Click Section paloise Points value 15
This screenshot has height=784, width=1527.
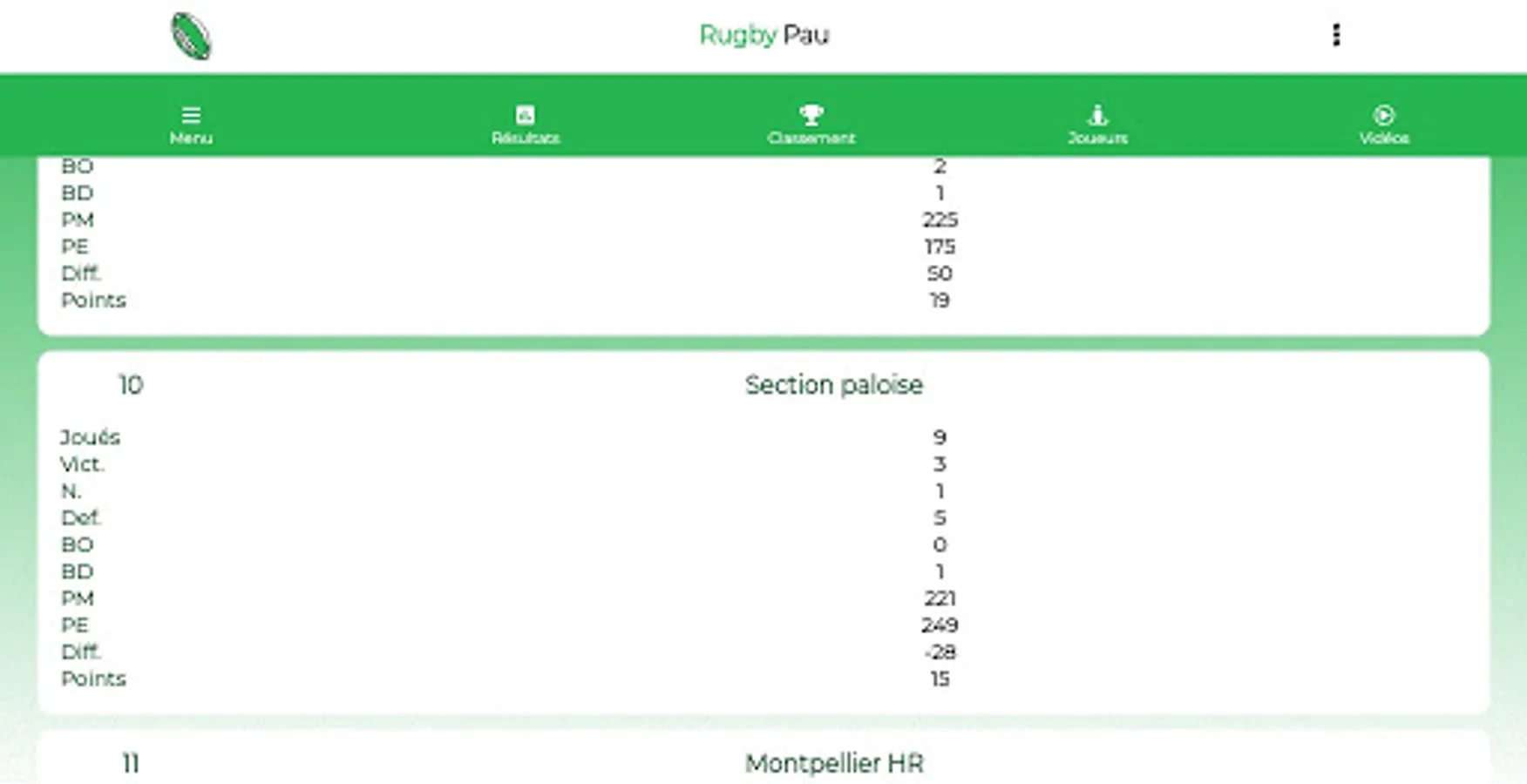pyautogui.click(x=939, y=679)
